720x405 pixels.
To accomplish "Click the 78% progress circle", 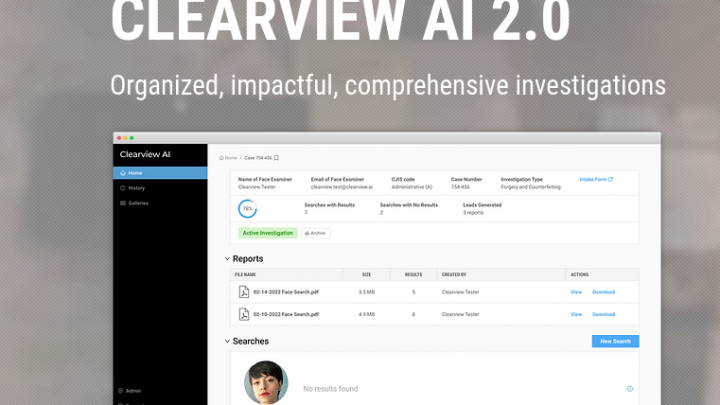I will 248,209.
